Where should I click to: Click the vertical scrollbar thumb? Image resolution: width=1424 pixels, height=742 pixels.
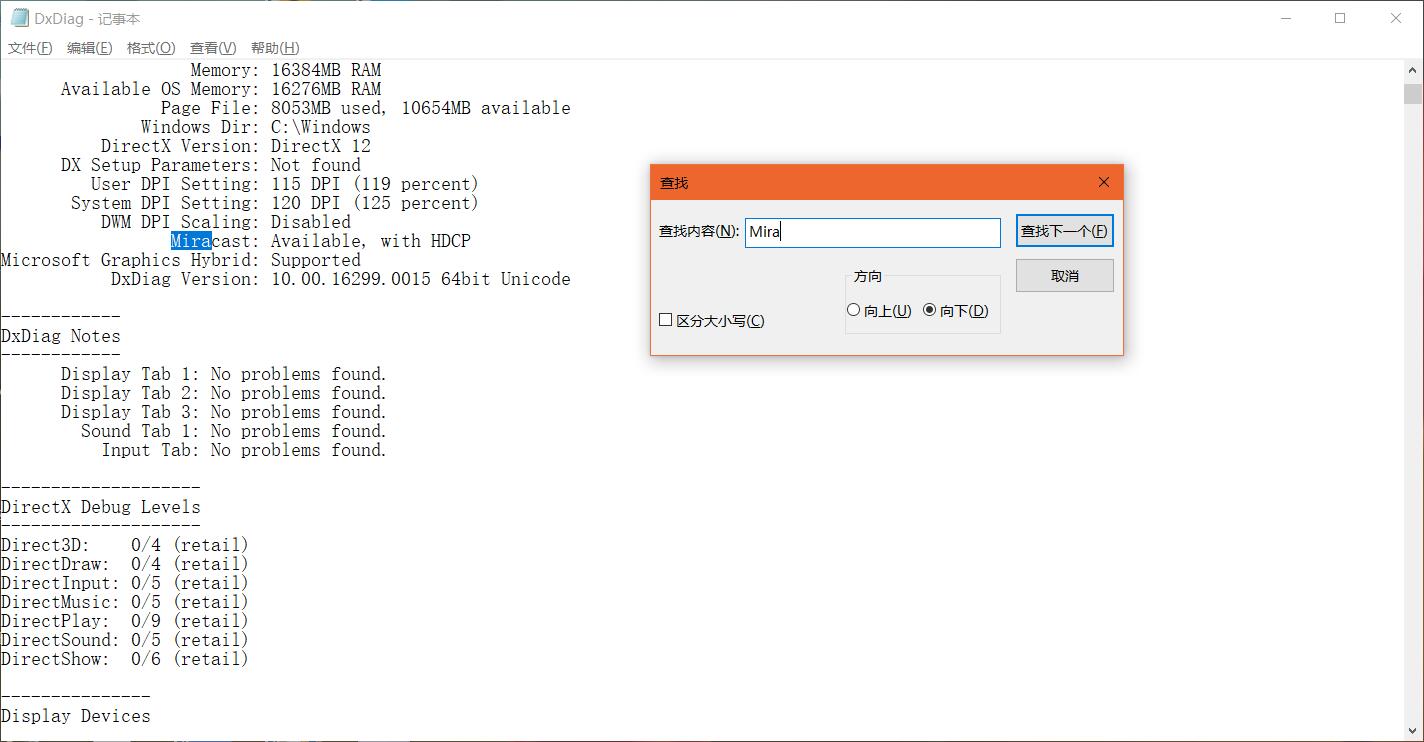tap(1413, 94)
